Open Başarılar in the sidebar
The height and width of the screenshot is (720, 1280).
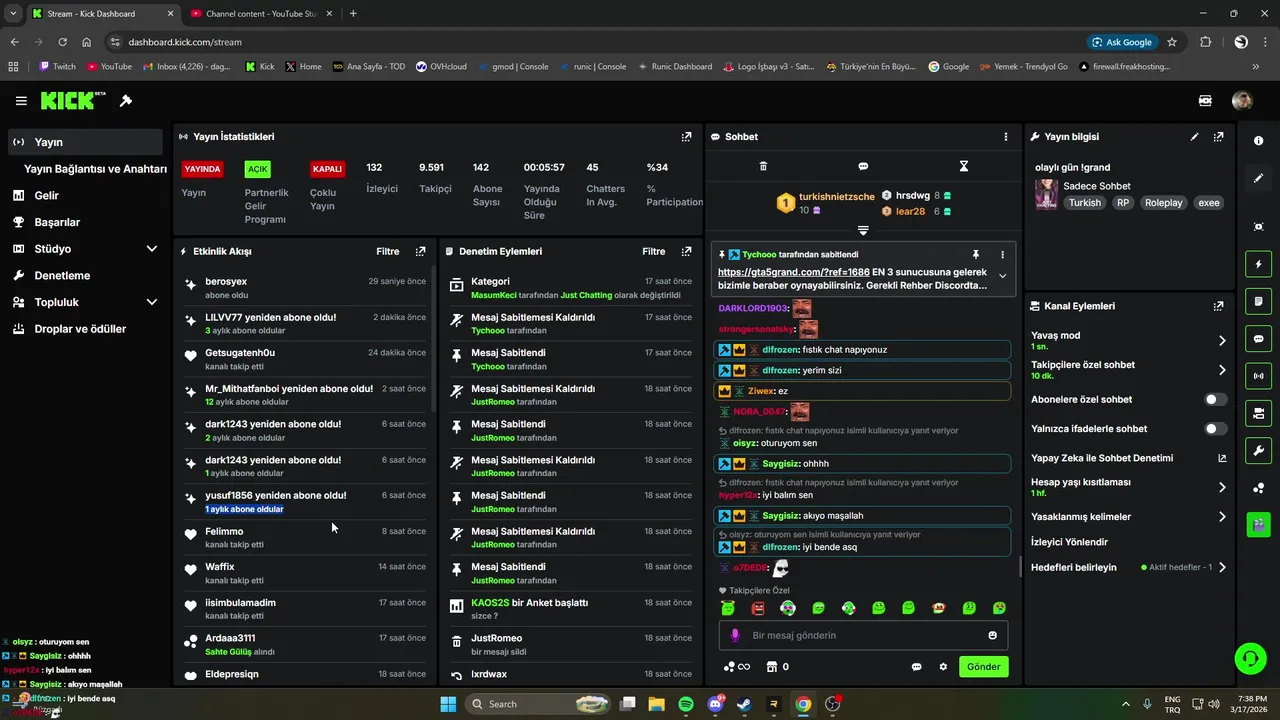[x=85, y=222]
